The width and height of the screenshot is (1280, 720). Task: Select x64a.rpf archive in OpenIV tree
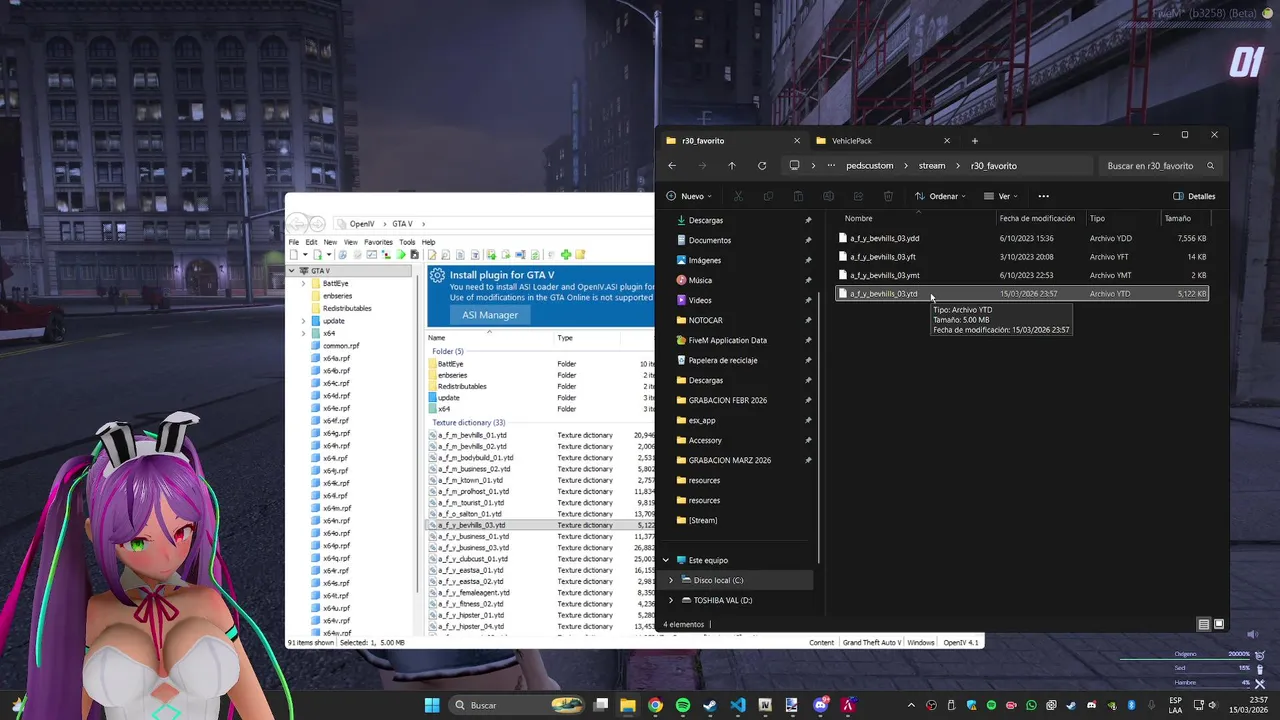point(336,358)
